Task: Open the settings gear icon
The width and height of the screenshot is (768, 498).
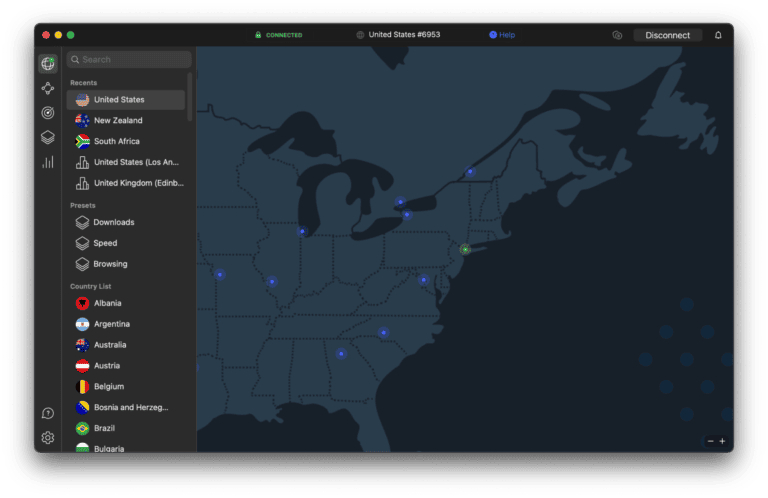Action: pos(47,437)
